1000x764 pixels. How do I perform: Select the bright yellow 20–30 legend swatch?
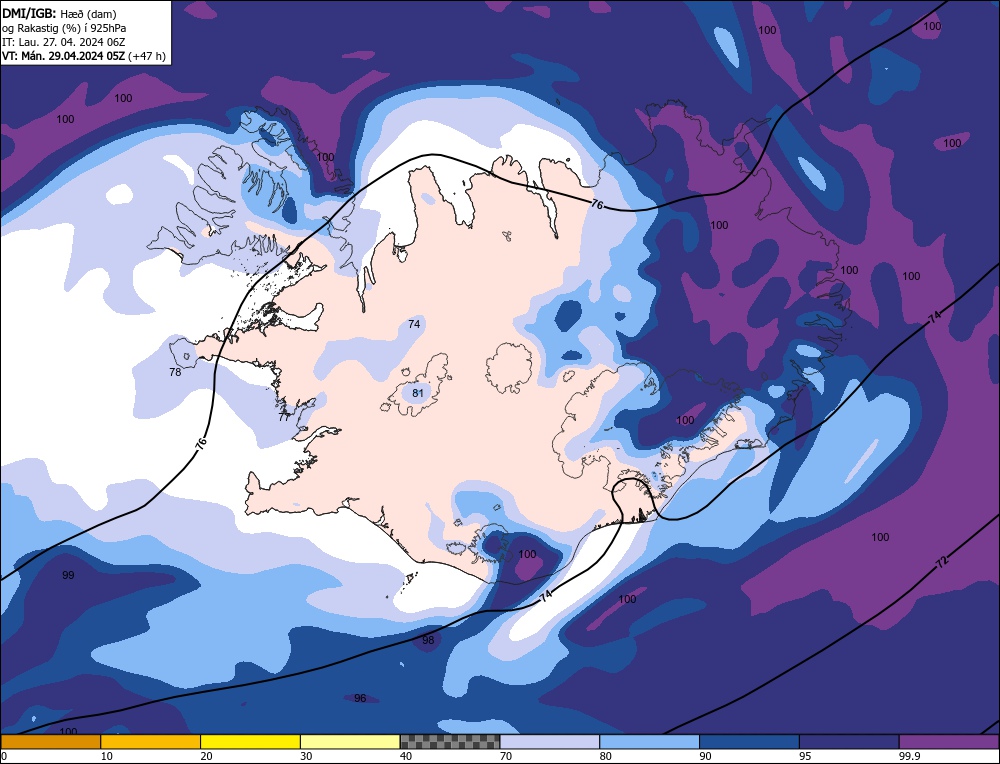pyautogui.click(x=250, y=742)
